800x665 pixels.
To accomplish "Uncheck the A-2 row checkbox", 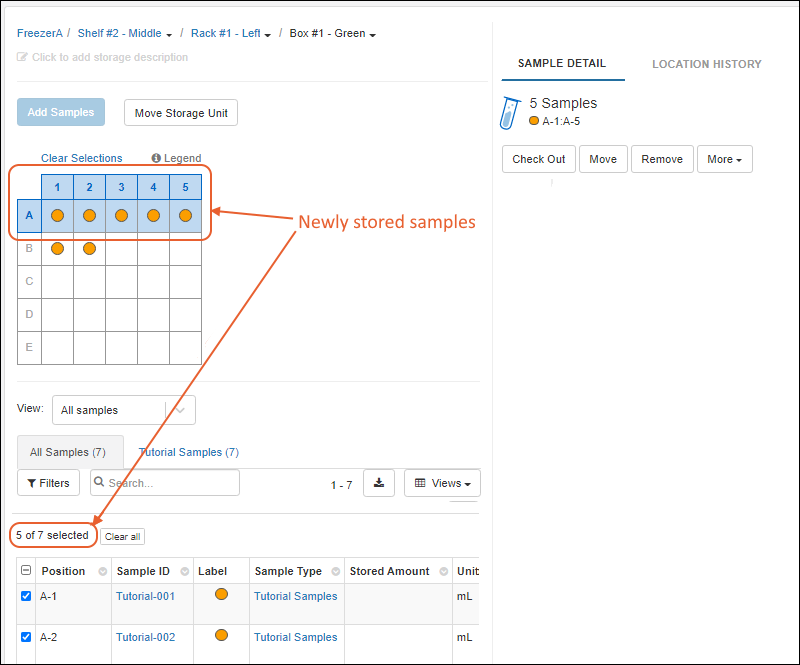I will click(x=26, y=637).
